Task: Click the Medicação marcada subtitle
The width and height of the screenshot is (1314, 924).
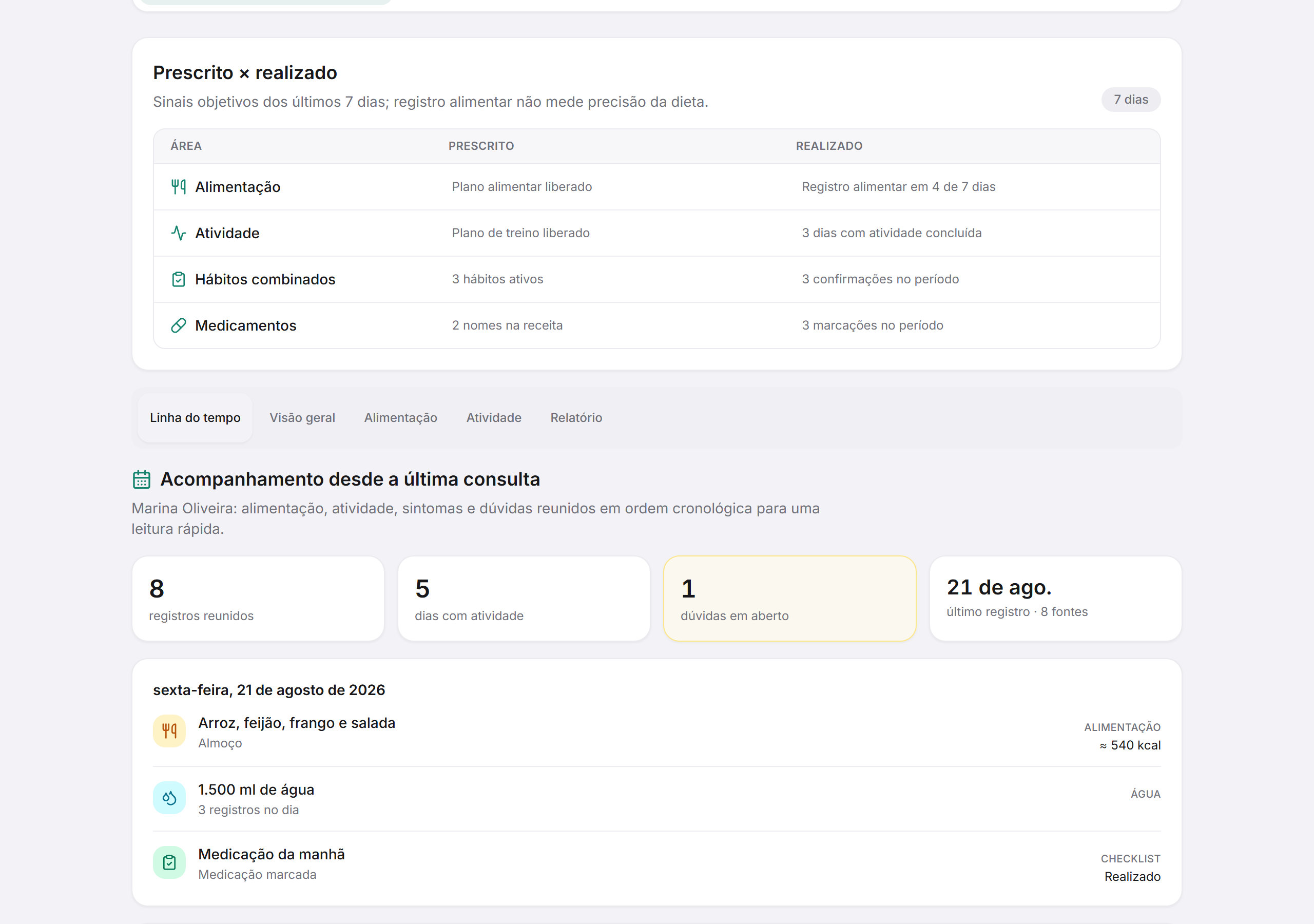Action: click(258, 875)
